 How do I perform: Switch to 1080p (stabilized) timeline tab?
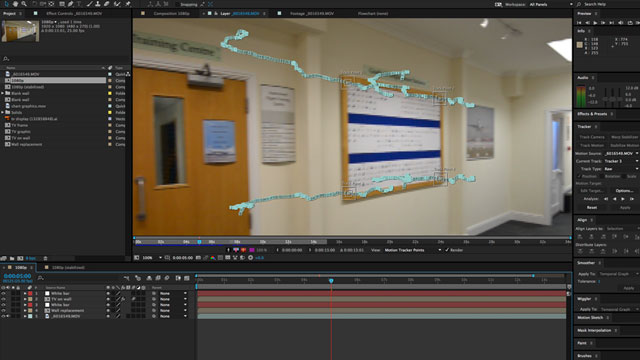pyautogui.click(x=68, y=268)
